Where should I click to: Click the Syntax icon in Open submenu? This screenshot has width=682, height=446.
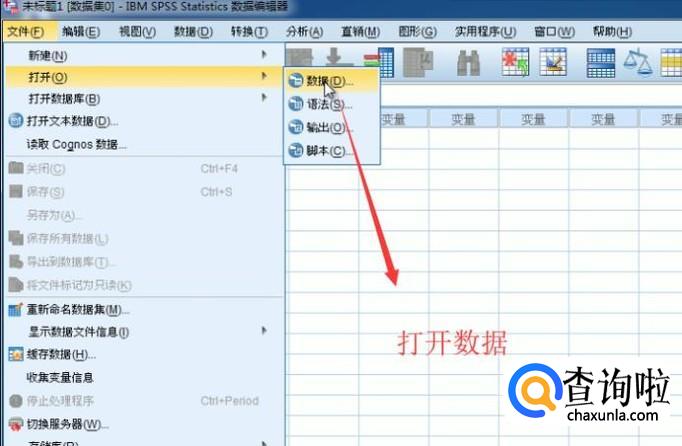pyautogui.click(x=296, y=104)
